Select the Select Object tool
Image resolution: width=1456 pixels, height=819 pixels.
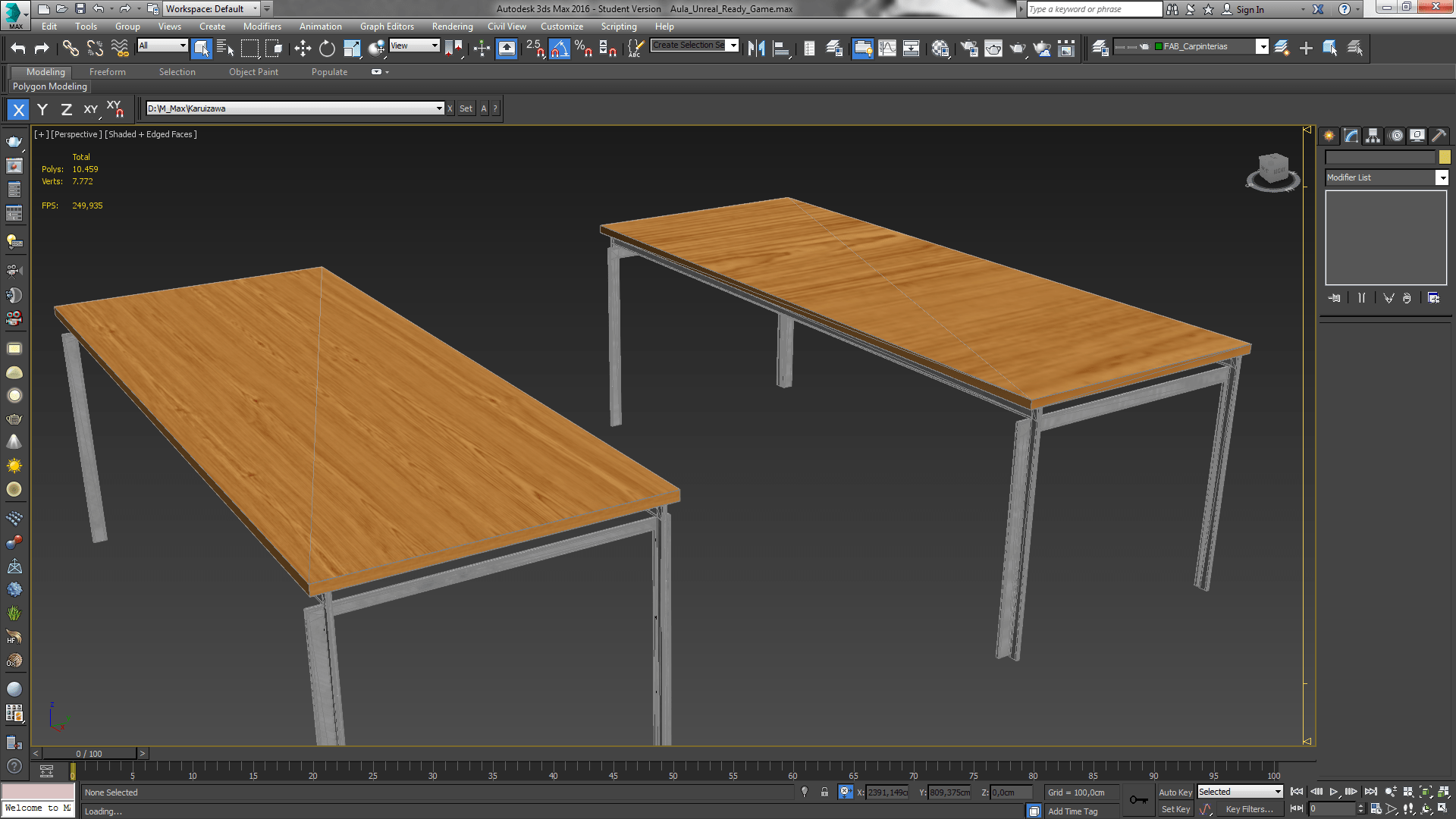click(x=201, y=48)
